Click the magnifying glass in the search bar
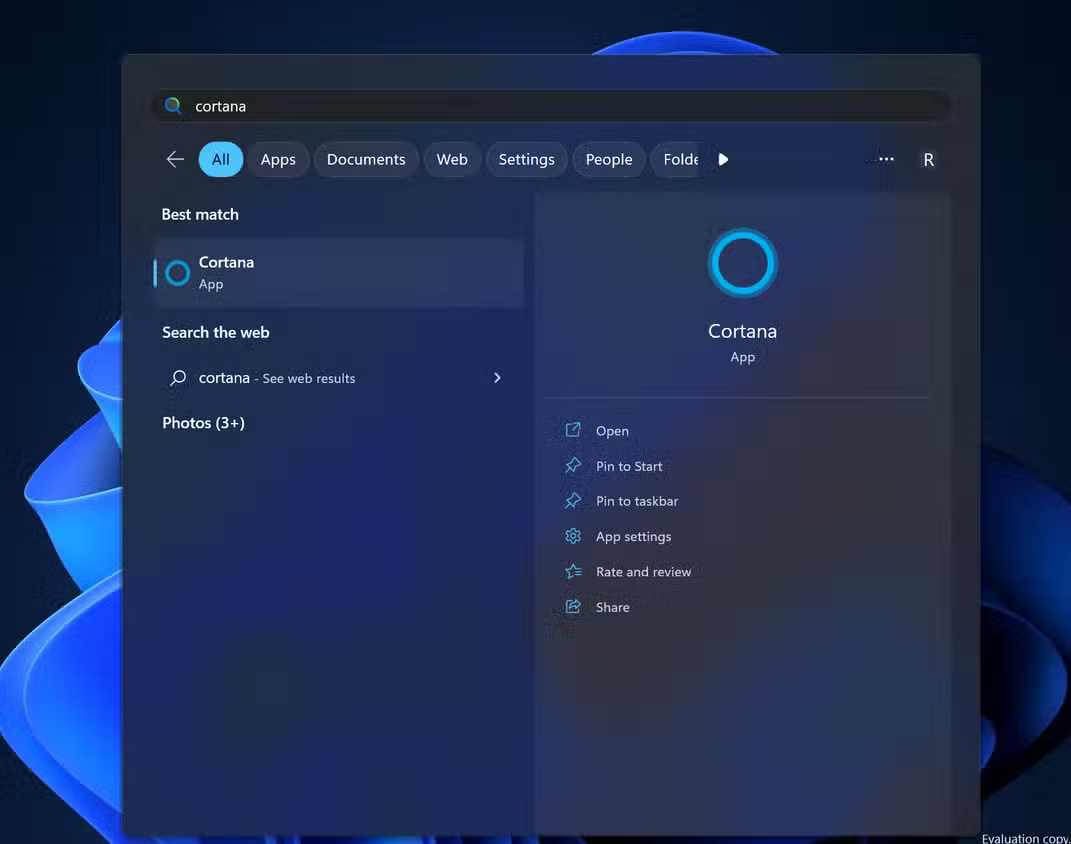The width and height of the screenshot is (1071, 844). 172,105
